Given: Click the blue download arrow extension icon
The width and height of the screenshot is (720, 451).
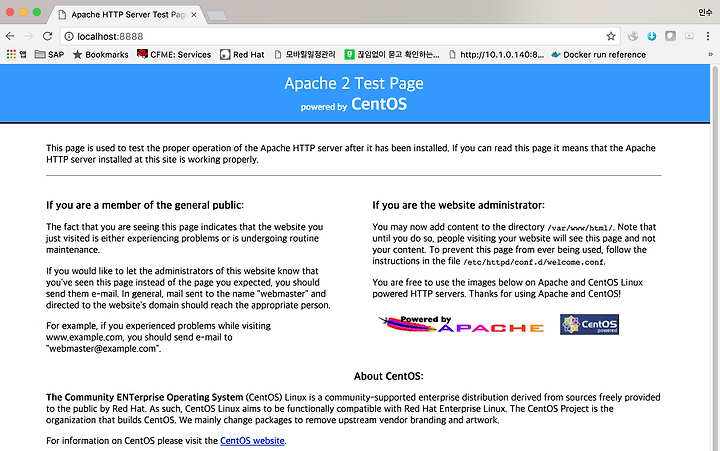Looking at the screenshot, I should click(652, 36).
